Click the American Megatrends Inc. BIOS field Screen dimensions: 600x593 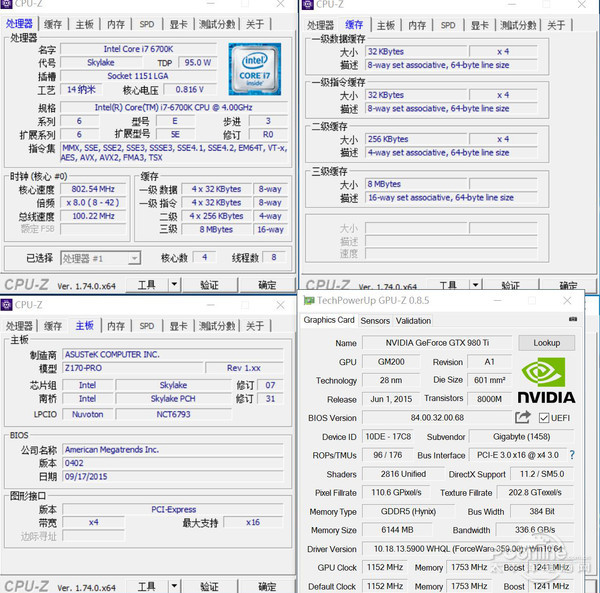pyautogui.click(x=173, y=449)
